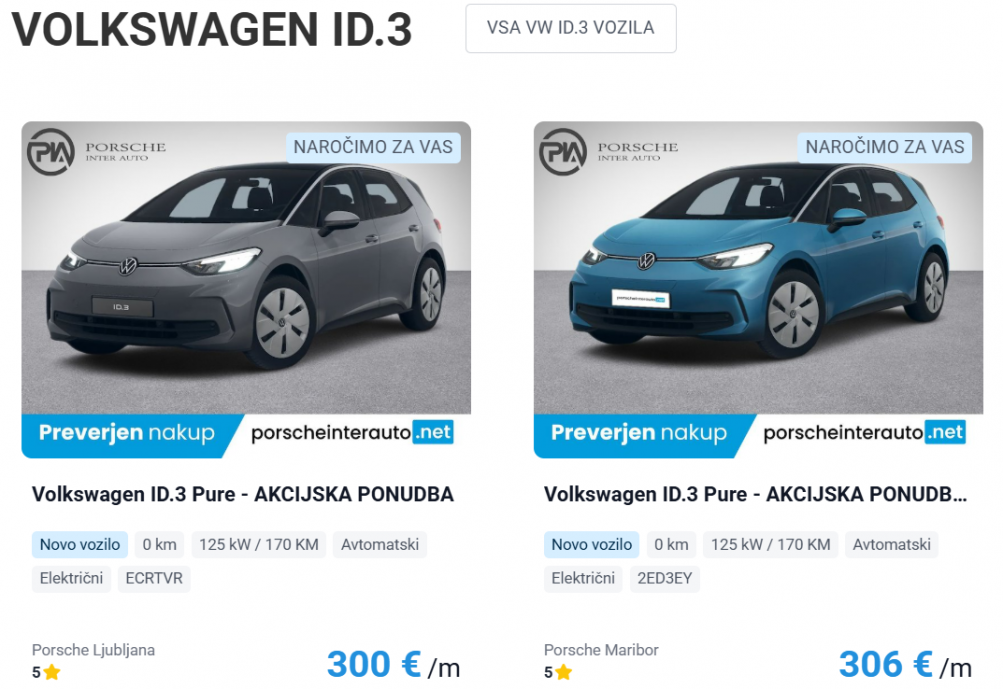Viewport: 1003px width, 689px height.
Task: Open the VSA VW ID.3 VOZILA button
Action: coord(571,28)
